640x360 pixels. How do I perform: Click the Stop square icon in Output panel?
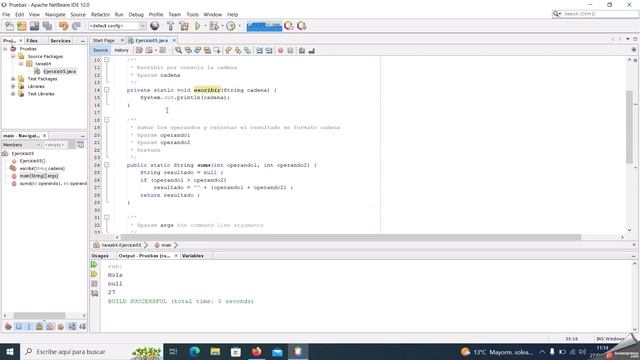[x=94, y=283]
